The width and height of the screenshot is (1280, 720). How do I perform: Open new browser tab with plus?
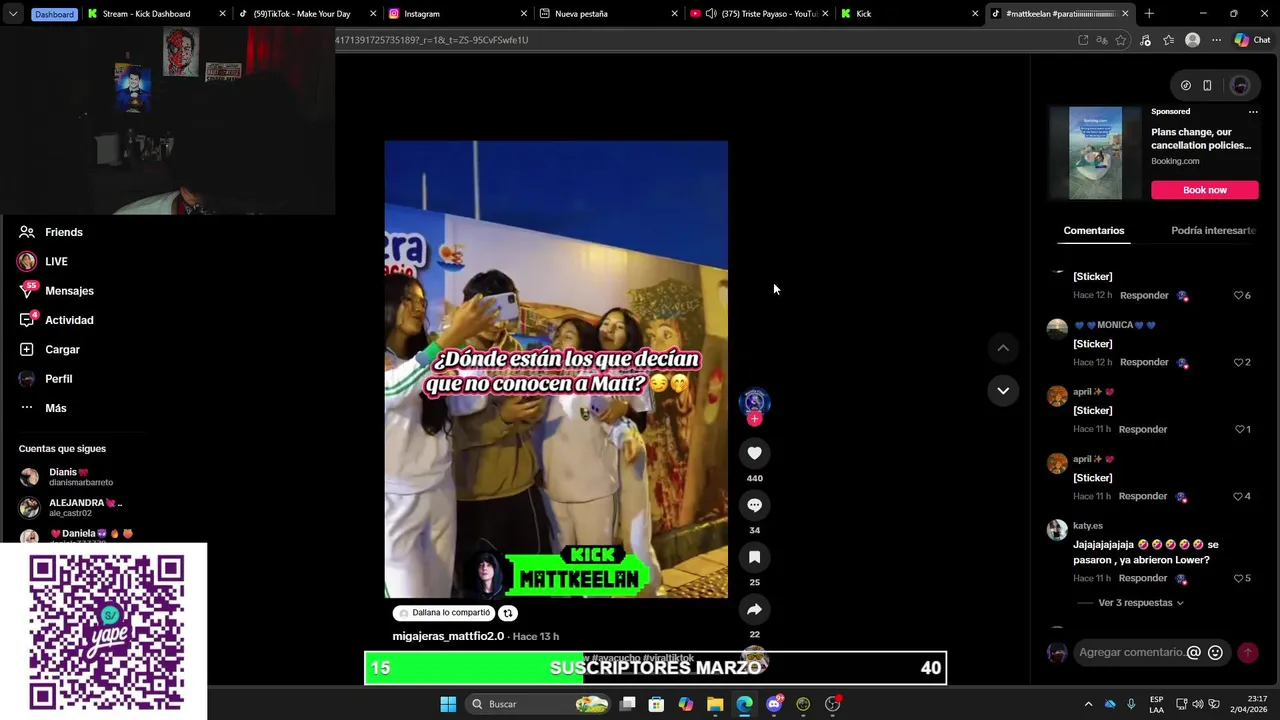pyautogui.click(x=1149, y=14)
